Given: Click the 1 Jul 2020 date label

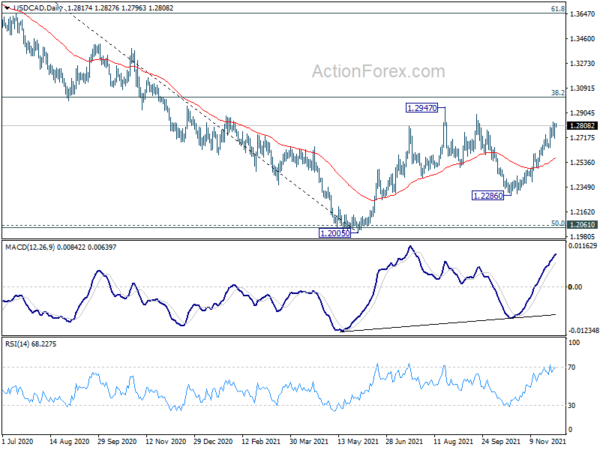Looking at the screenshot, I should click(18, 442).
